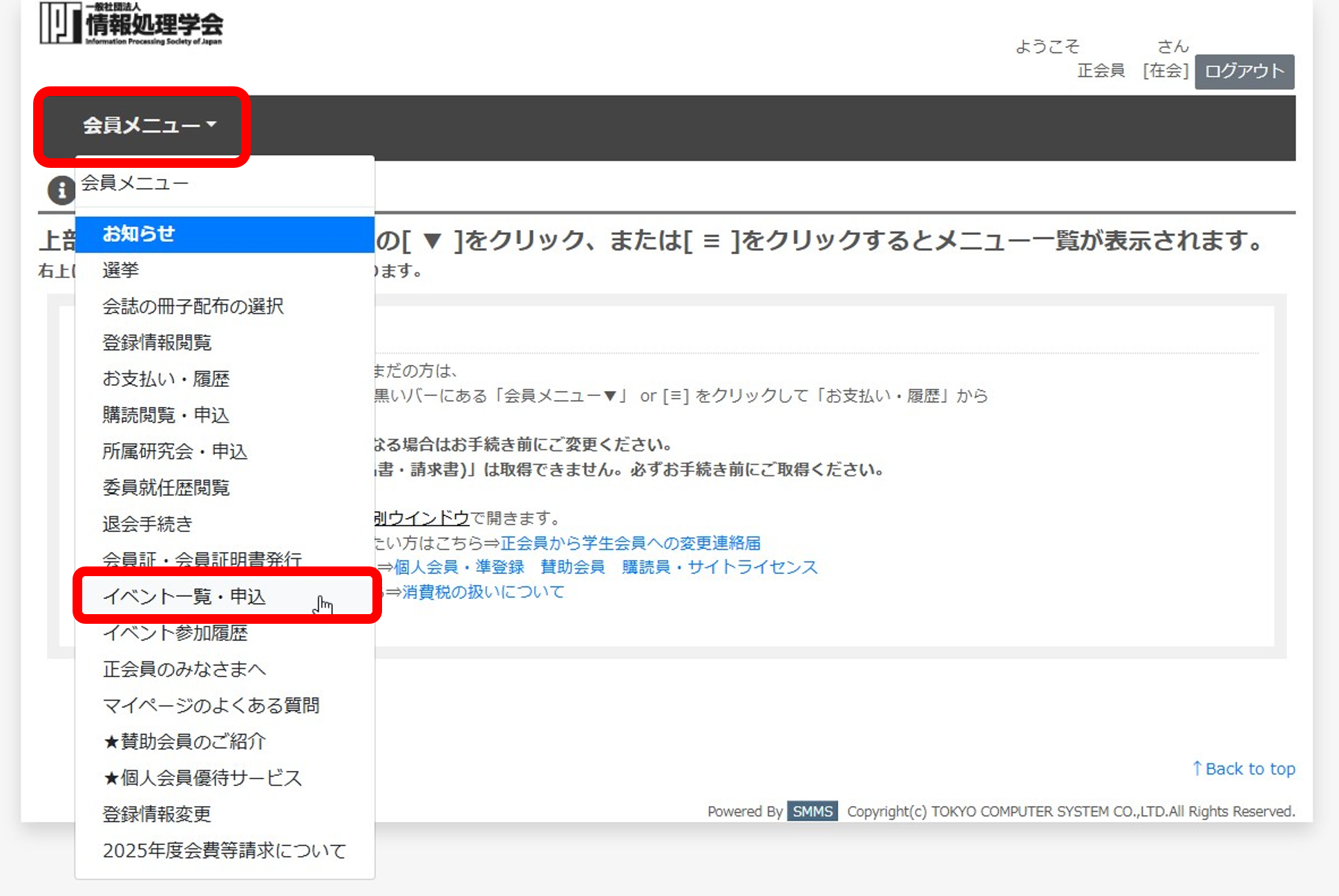
Task: Click 正会員から学生会員への変更連絡届 link
Action: coord(630,543)
